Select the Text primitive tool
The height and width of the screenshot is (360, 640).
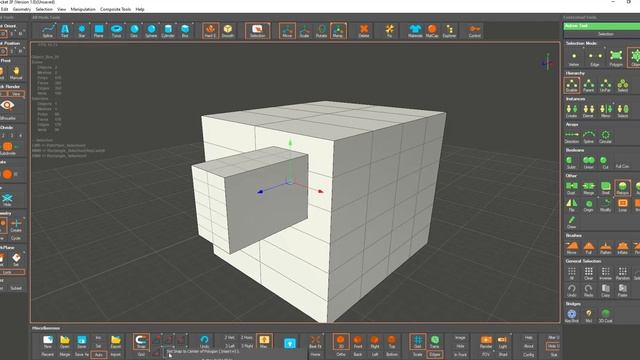(64, 31)
